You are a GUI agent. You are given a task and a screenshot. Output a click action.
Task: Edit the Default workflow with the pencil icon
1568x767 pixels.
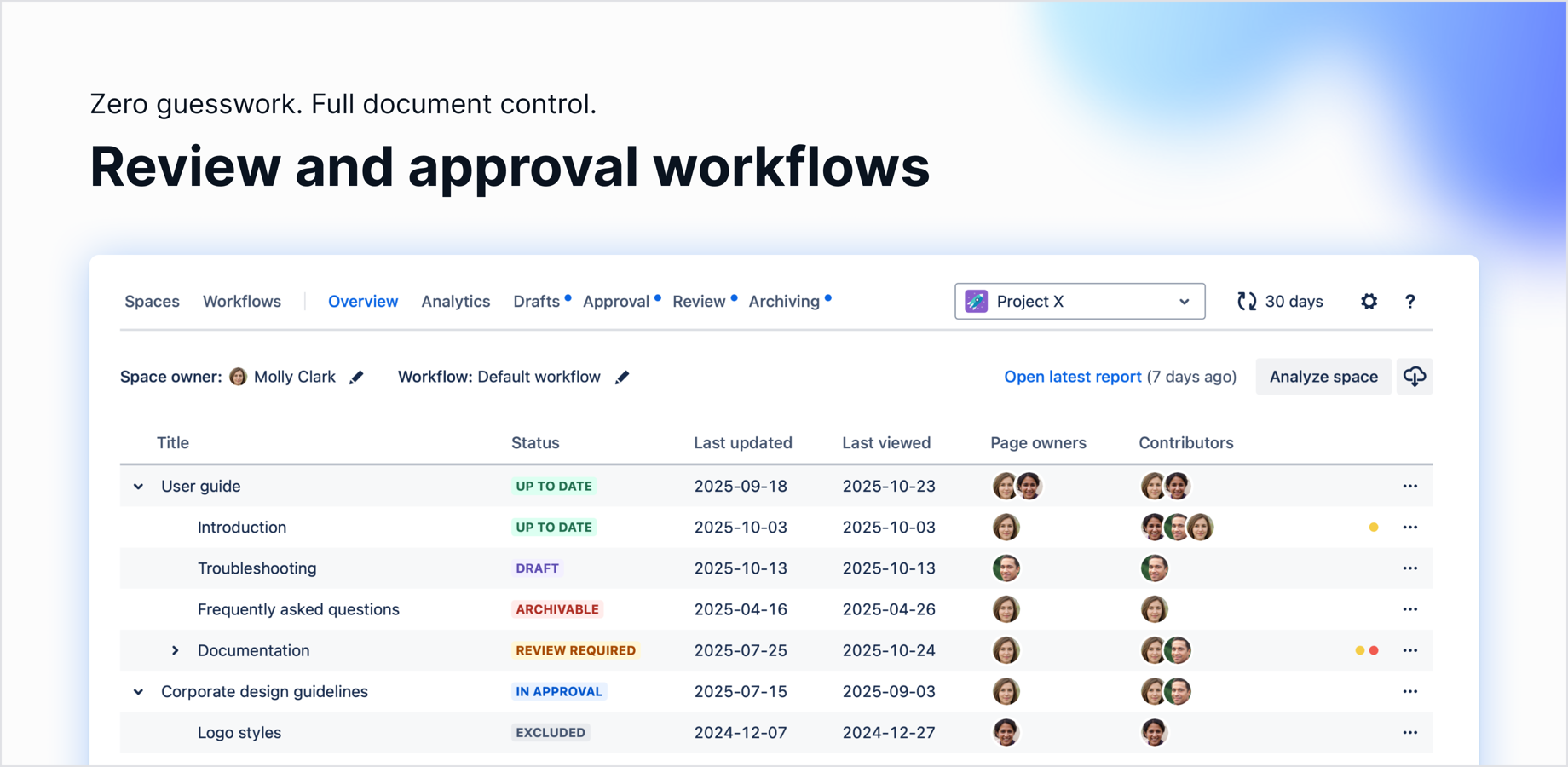[623, 377]
